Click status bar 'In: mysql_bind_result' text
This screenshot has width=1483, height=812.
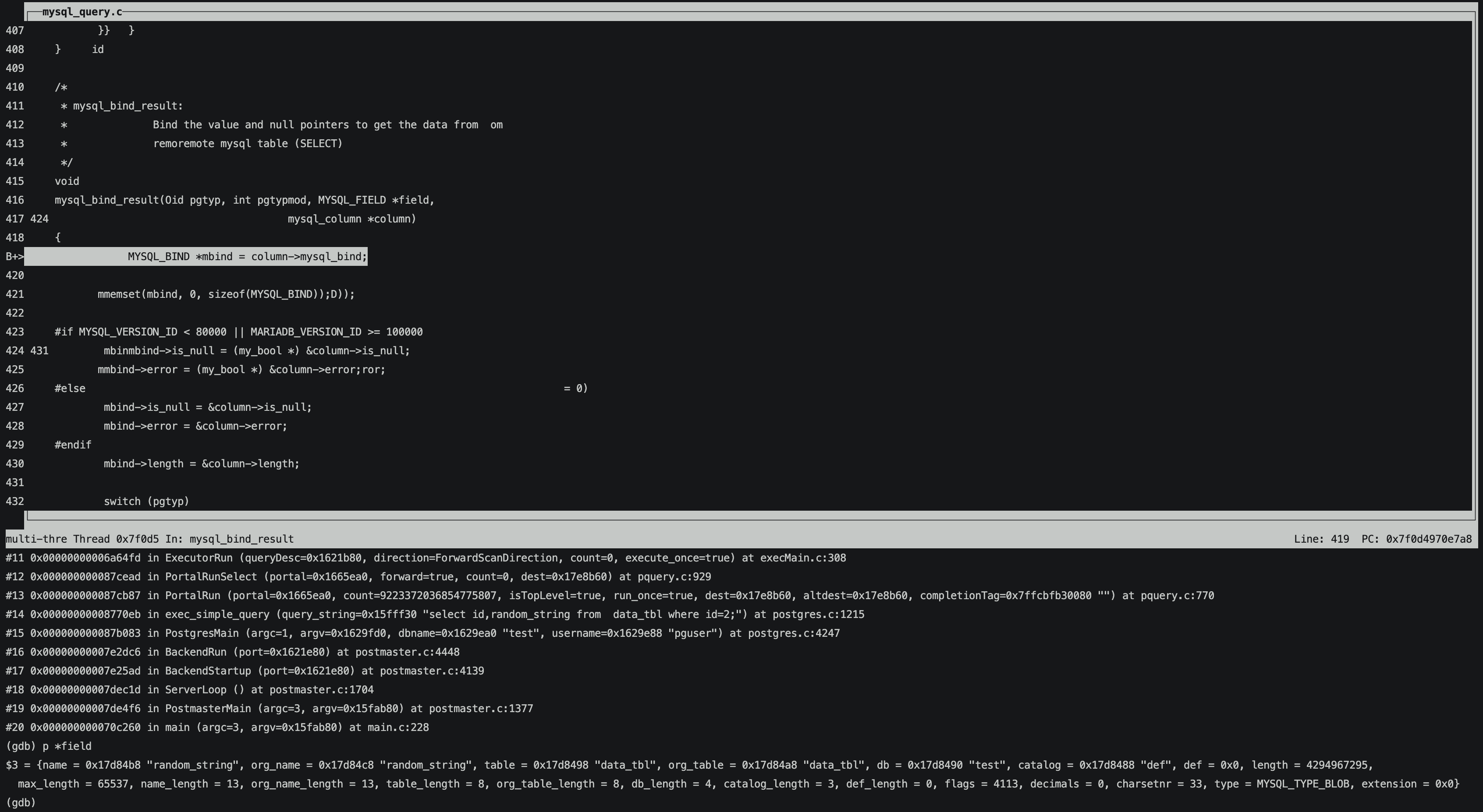click(x=229, y=539)
